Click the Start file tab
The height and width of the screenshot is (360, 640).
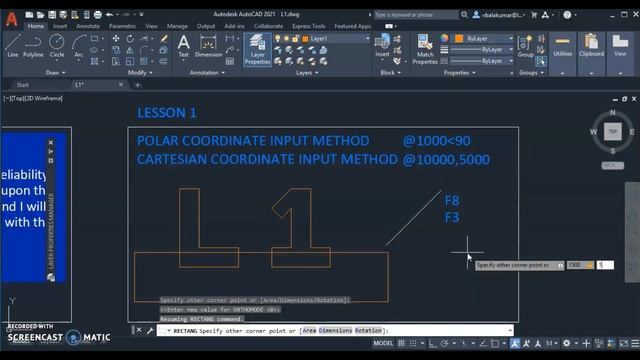coord(22,85)
